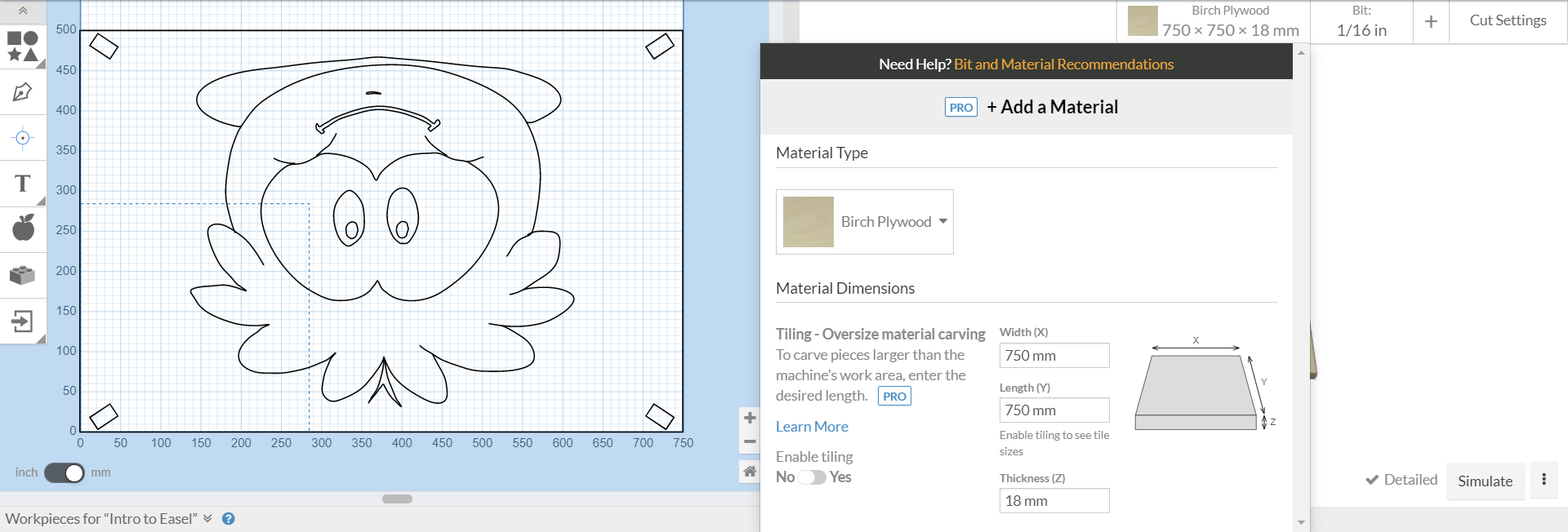Screen dimensions: 1568x532
Task: Expand the Workpieces for Intro to Easel panel
Action: pos(207,519)
